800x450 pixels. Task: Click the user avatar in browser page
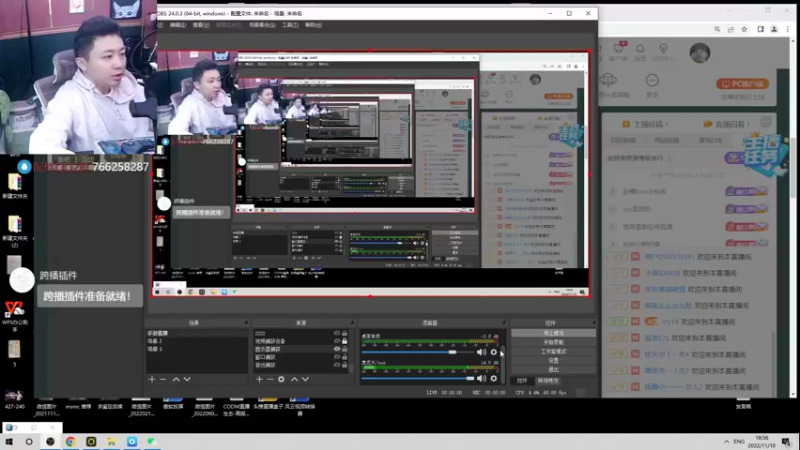[700, 53]
